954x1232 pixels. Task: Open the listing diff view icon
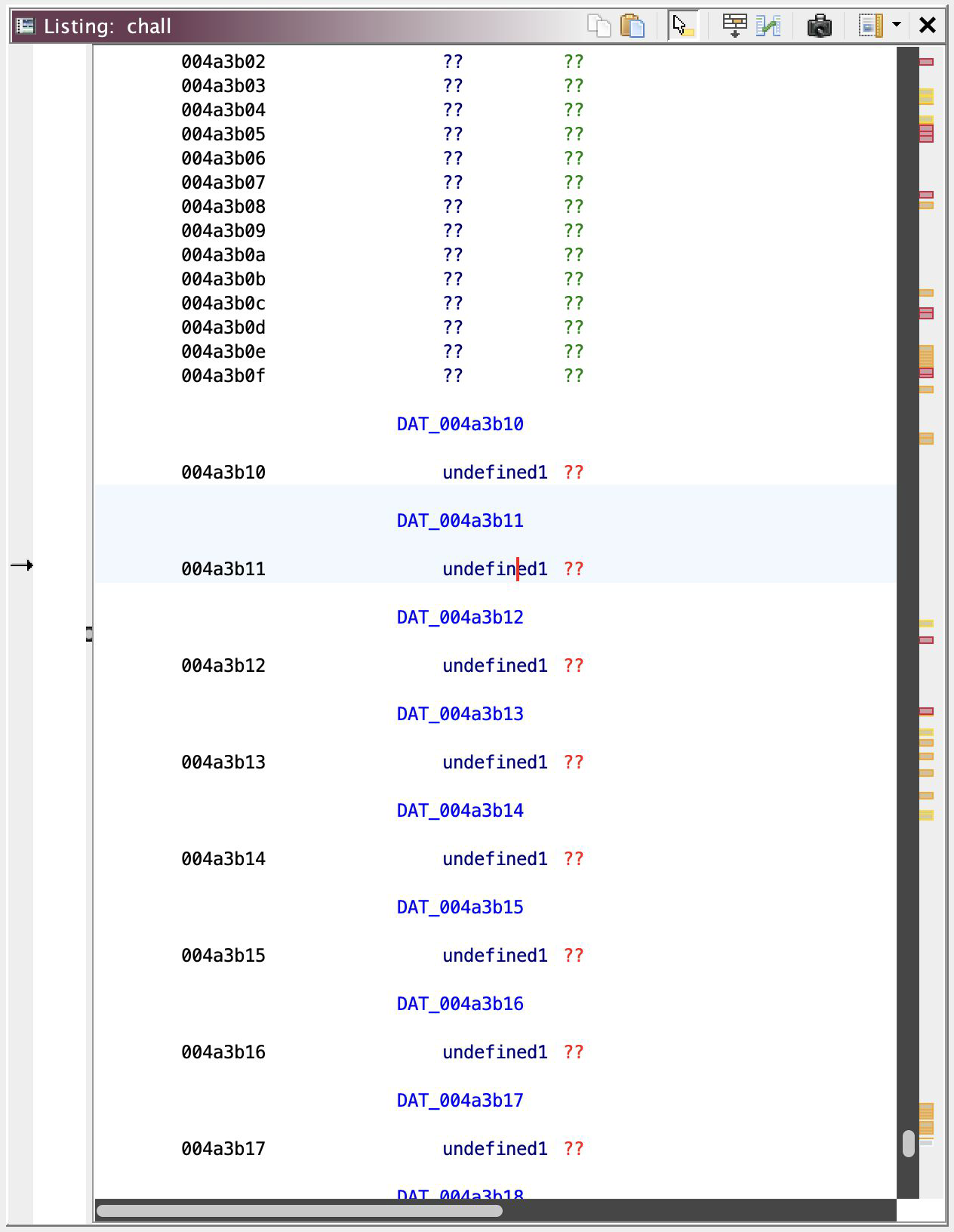768,26
